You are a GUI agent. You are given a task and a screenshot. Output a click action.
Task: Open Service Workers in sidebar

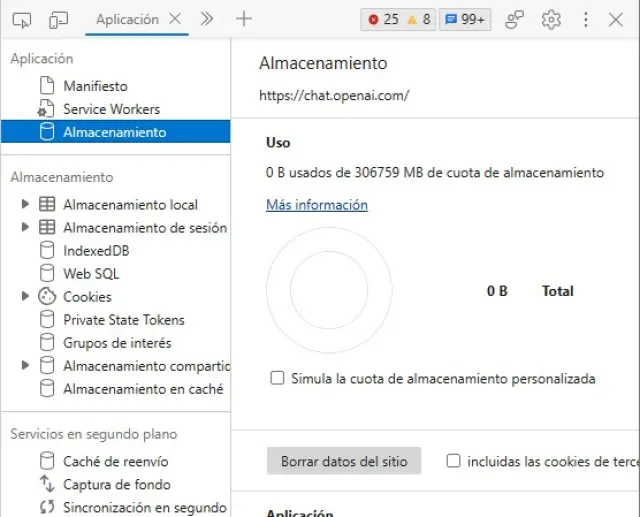click(111, 109)
